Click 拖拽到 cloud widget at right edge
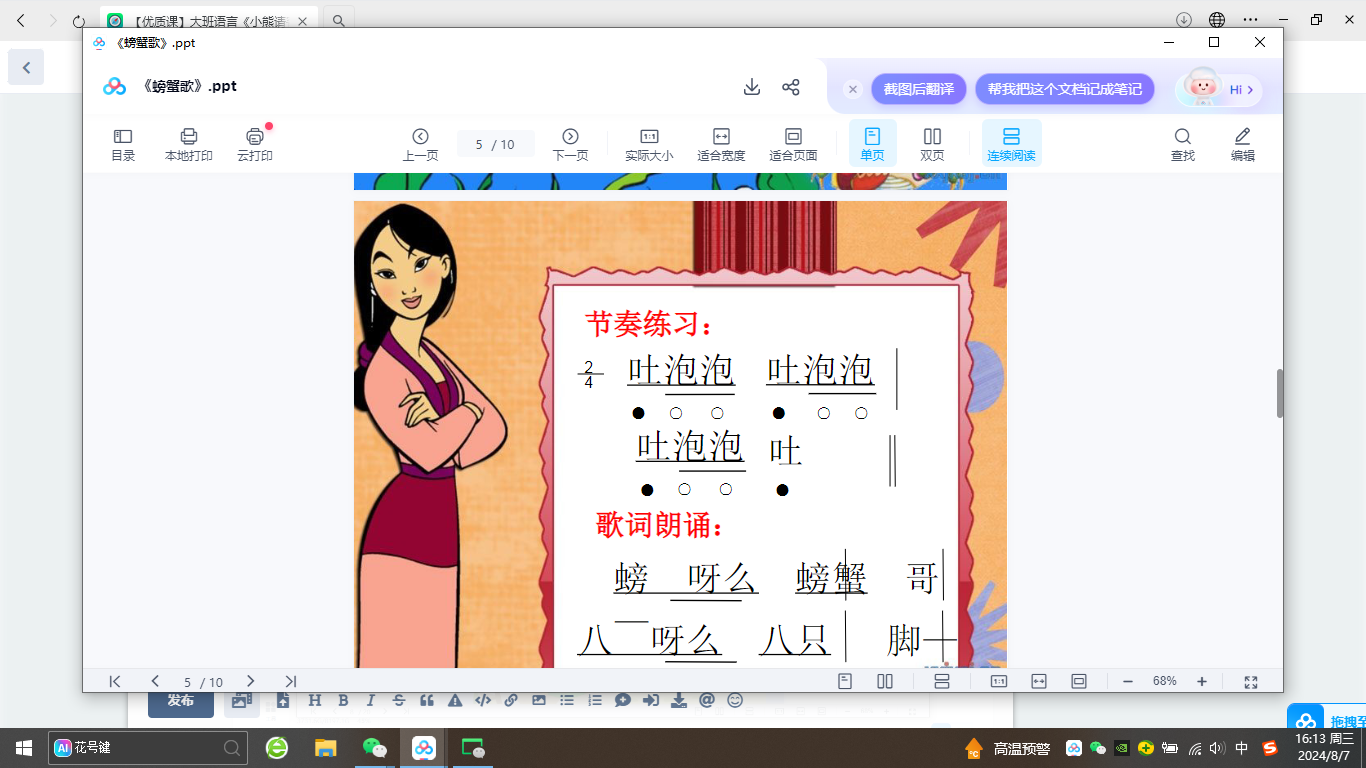 [1326, 716]
